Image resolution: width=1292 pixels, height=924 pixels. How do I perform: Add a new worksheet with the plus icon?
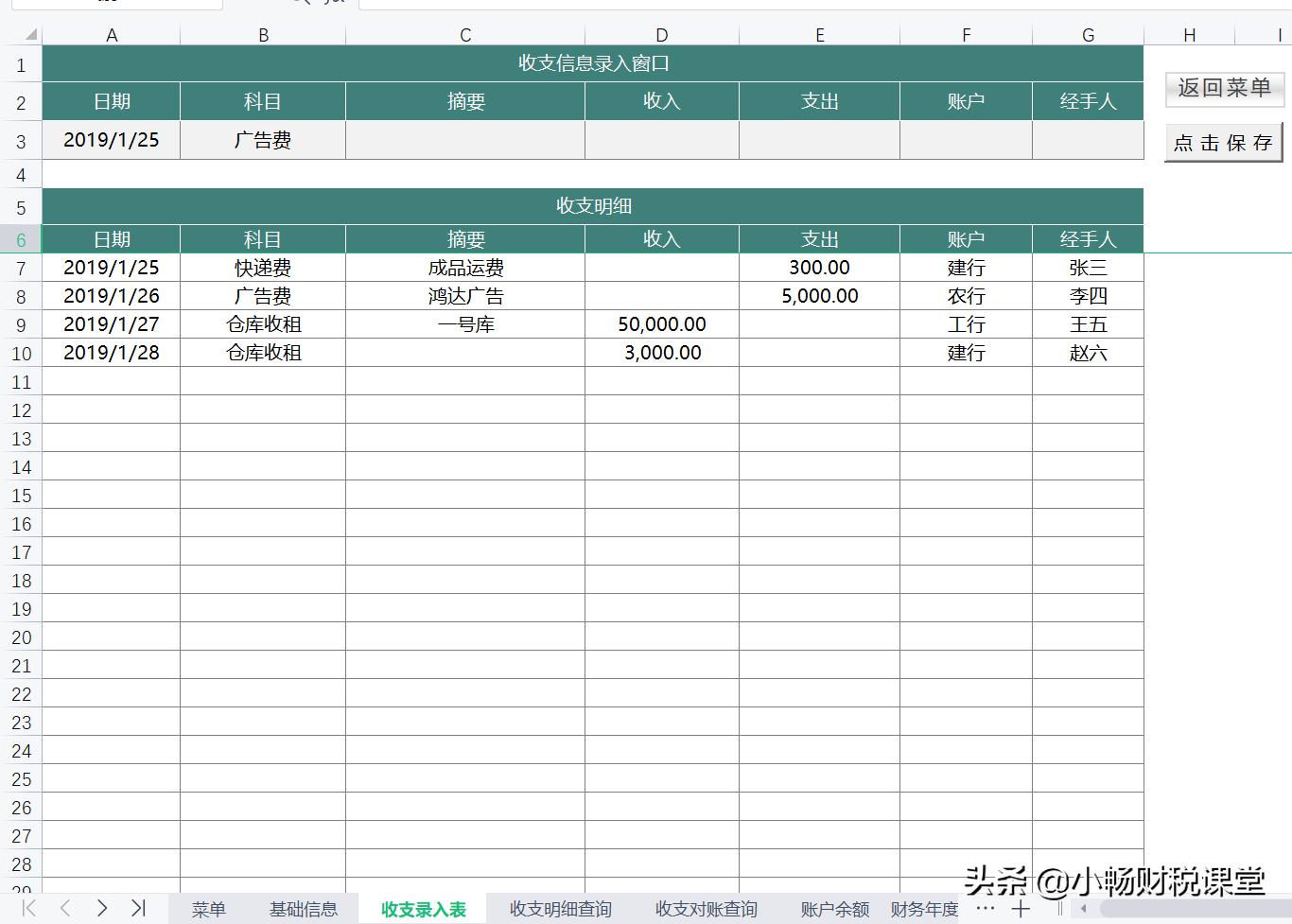tap(1021, 909)
